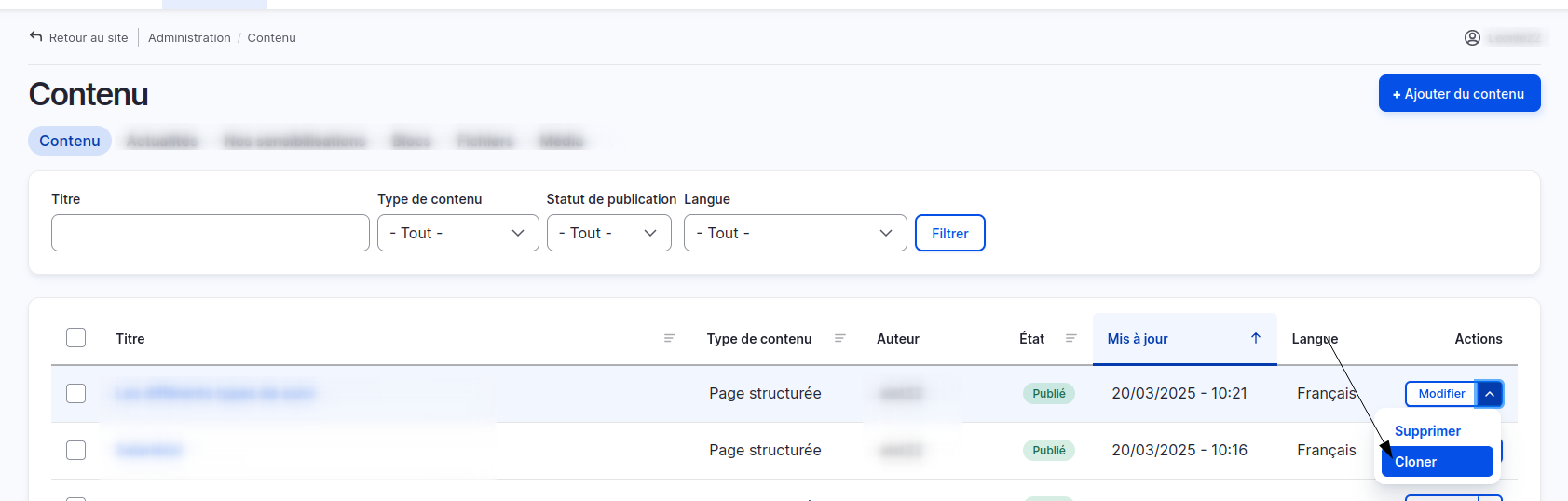Click Page structurée in the 10:16 row
This screenshot has width=1568, height=501.
pos(765,450)
